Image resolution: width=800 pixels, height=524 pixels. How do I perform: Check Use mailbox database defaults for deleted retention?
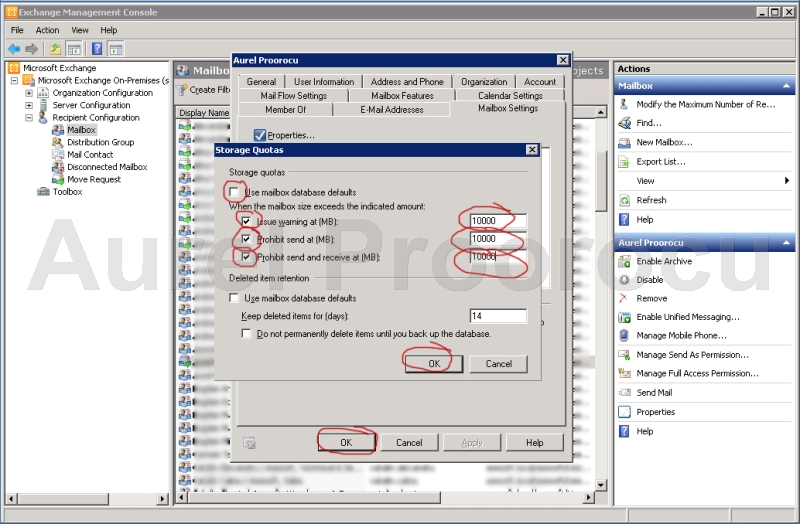tap(234, 297)
